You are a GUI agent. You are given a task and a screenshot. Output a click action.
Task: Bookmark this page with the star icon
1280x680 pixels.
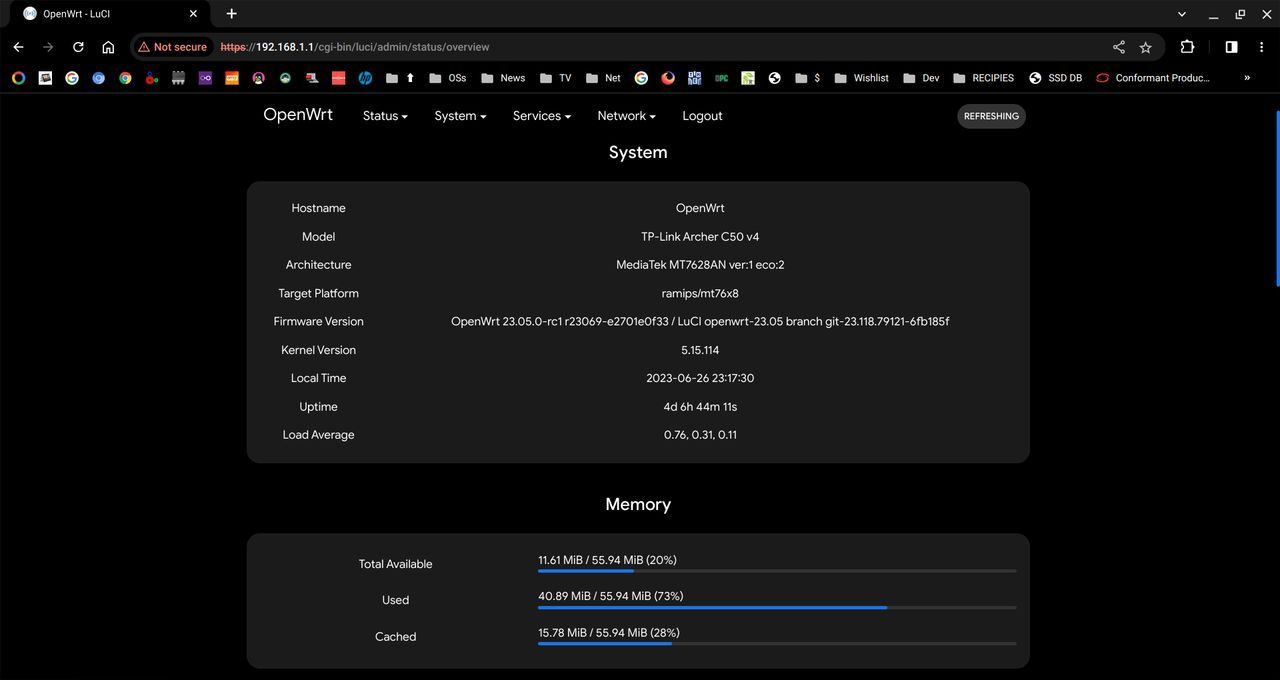click(x=1146, y=47)
